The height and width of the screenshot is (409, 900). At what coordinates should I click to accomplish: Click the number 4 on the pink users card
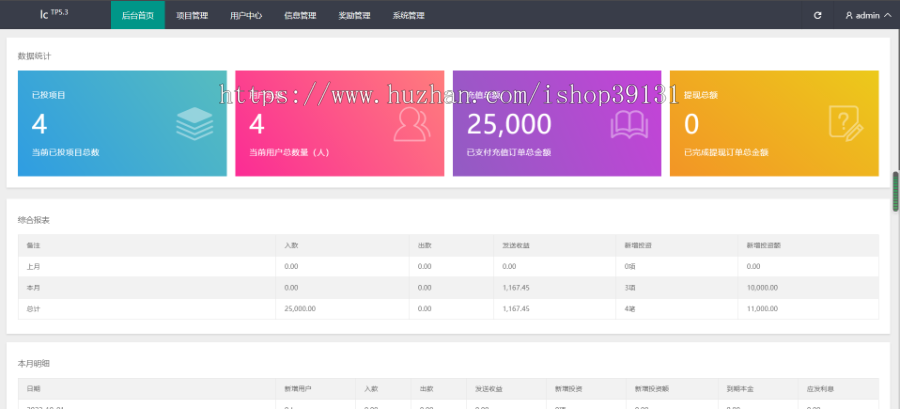click(257, 124)
